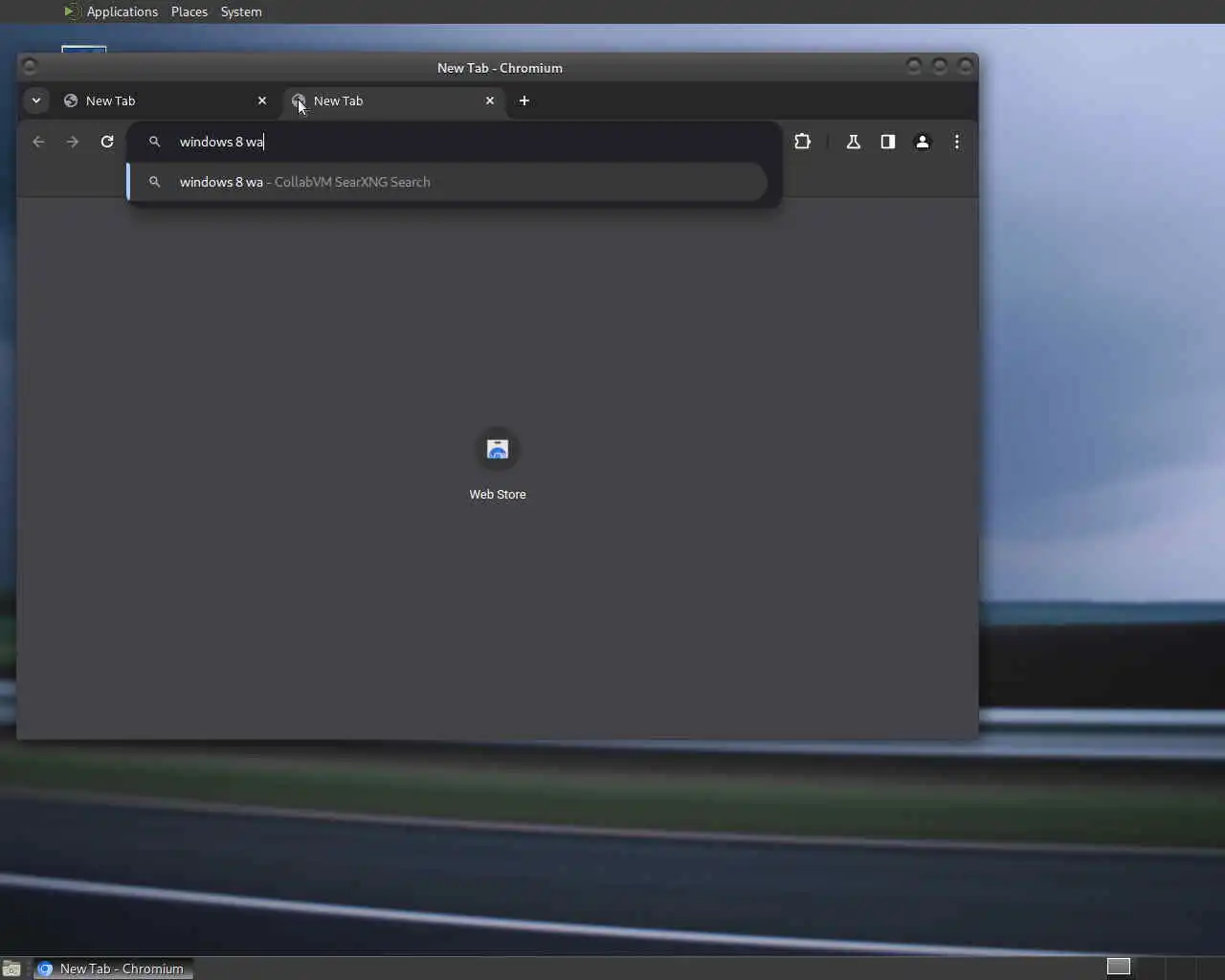This screenshot has width=1225, height=980.
Task: Go back with the left arrow
Action: click(x=38, y=142)
